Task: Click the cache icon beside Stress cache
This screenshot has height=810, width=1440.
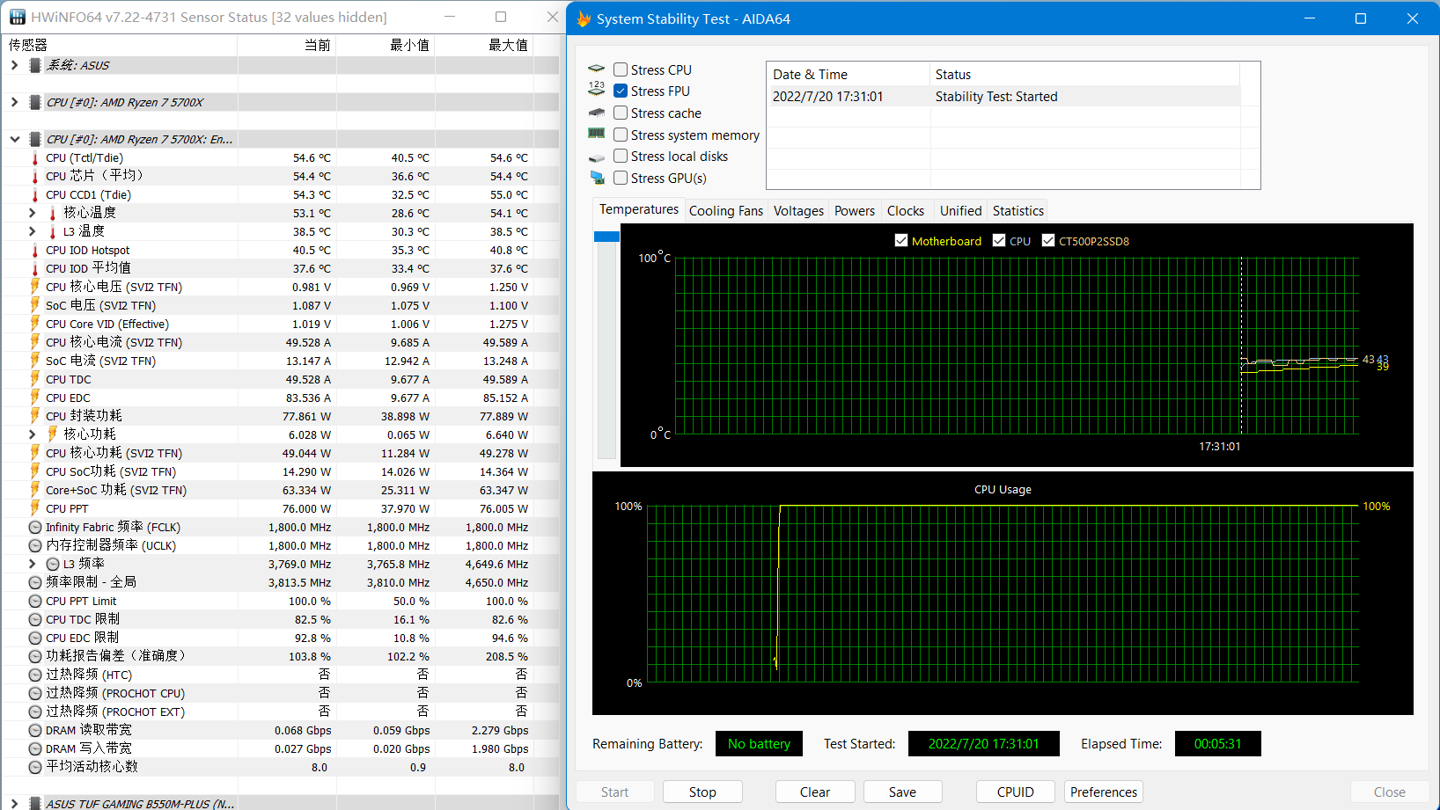Action: point(597,112)
